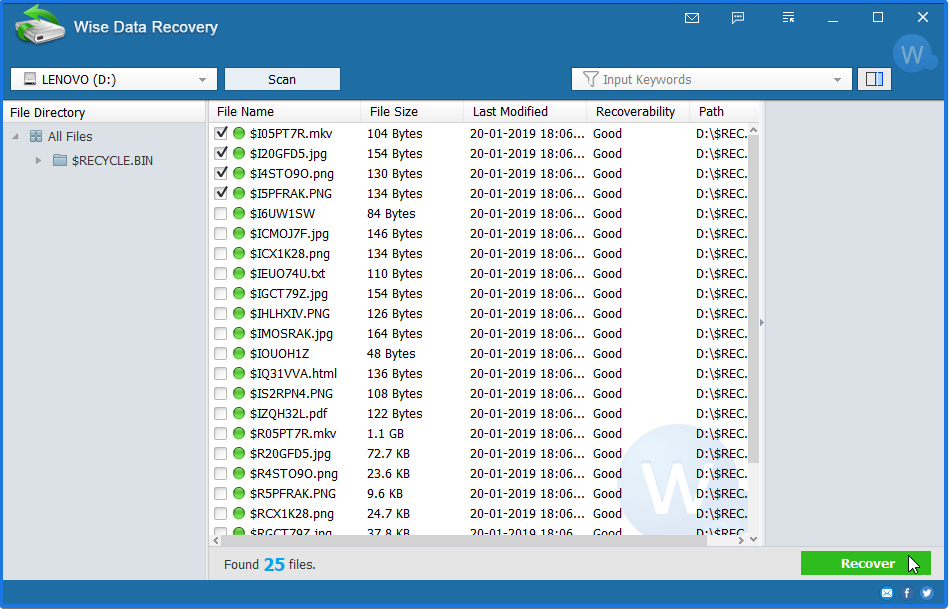949x609 pixels.
Task: Click the All Files grid icon
Action: pos(36,136)
